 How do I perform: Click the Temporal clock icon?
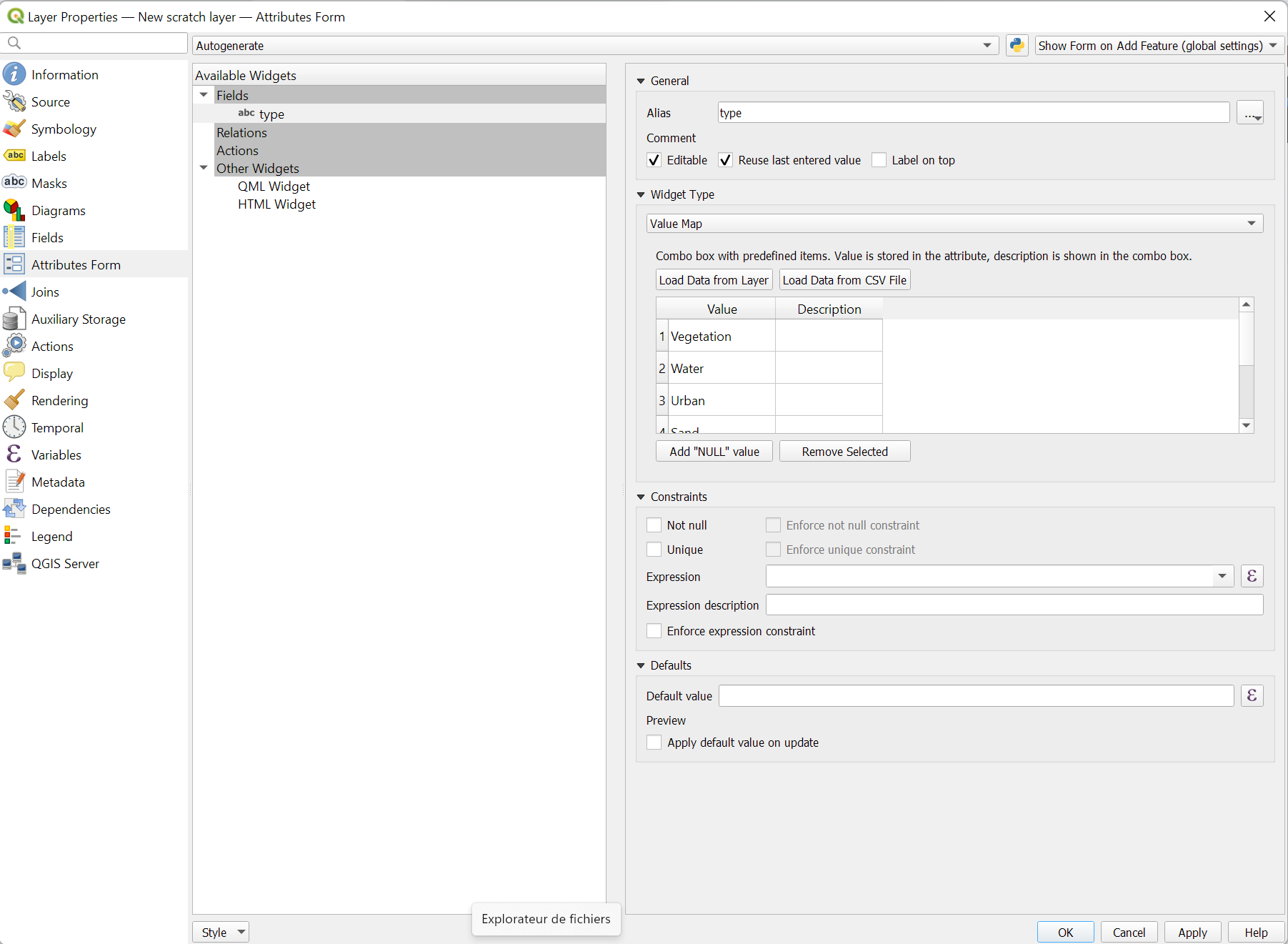(15, 427)
